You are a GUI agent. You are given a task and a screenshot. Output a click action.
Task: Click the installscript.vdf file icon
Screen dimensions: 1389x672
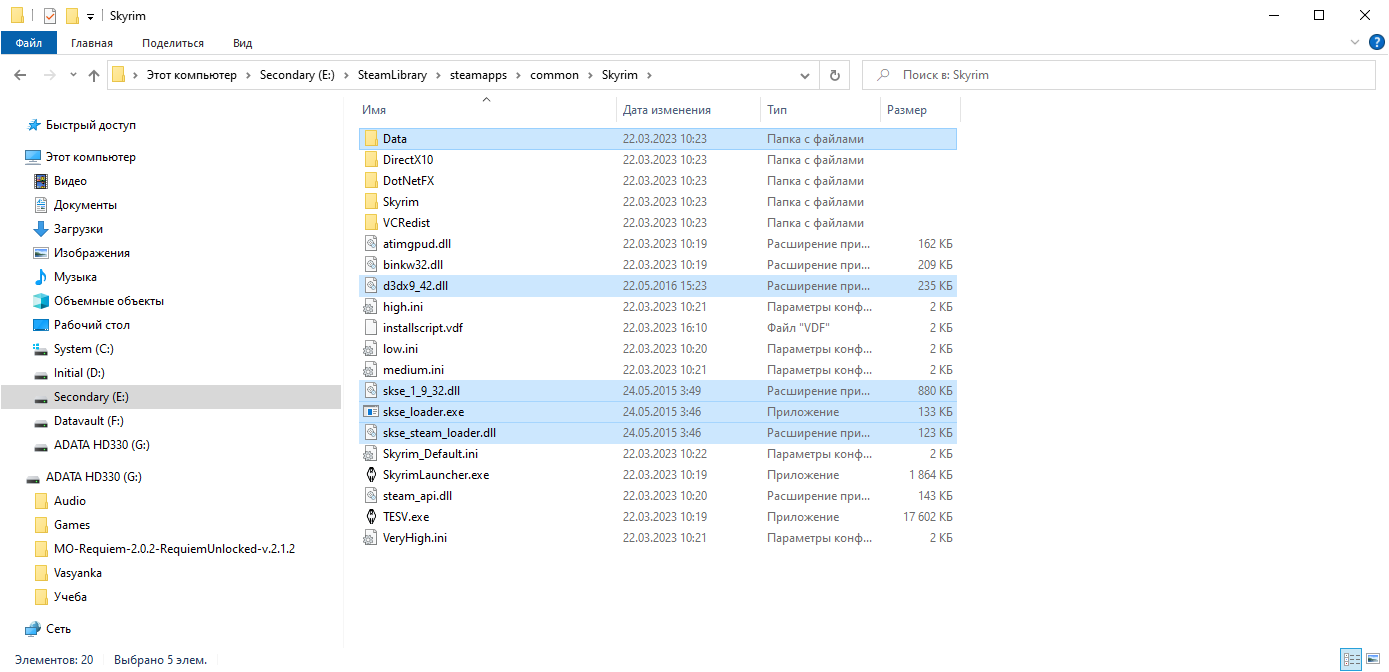370,328
